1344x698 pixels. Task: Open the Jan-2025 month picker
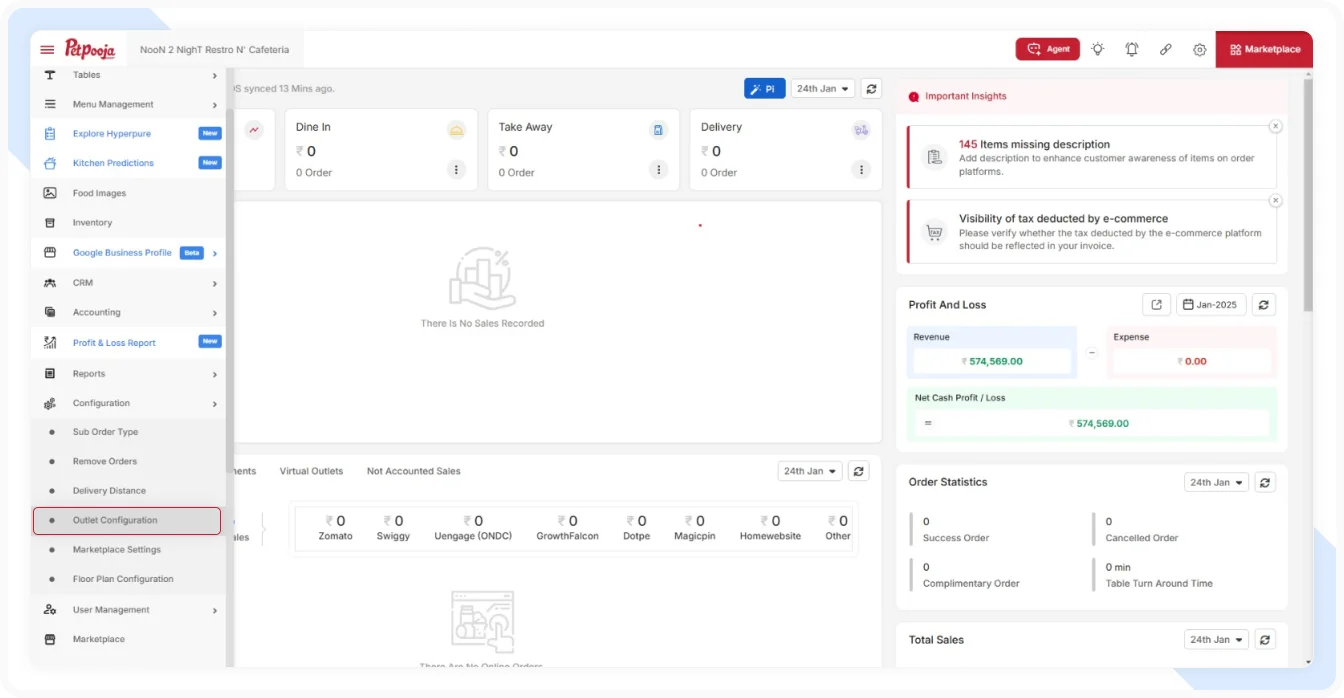[1211, 305]
